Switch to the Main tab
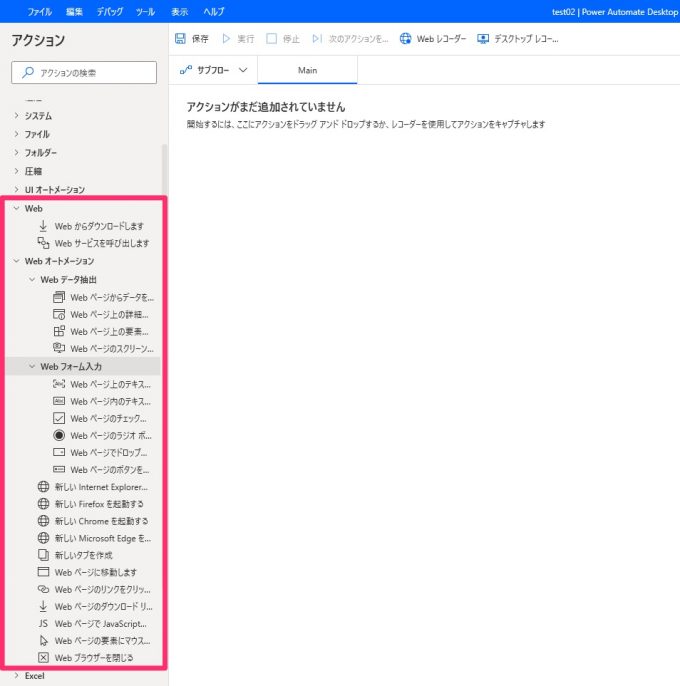680x686 pixels. 307,70
